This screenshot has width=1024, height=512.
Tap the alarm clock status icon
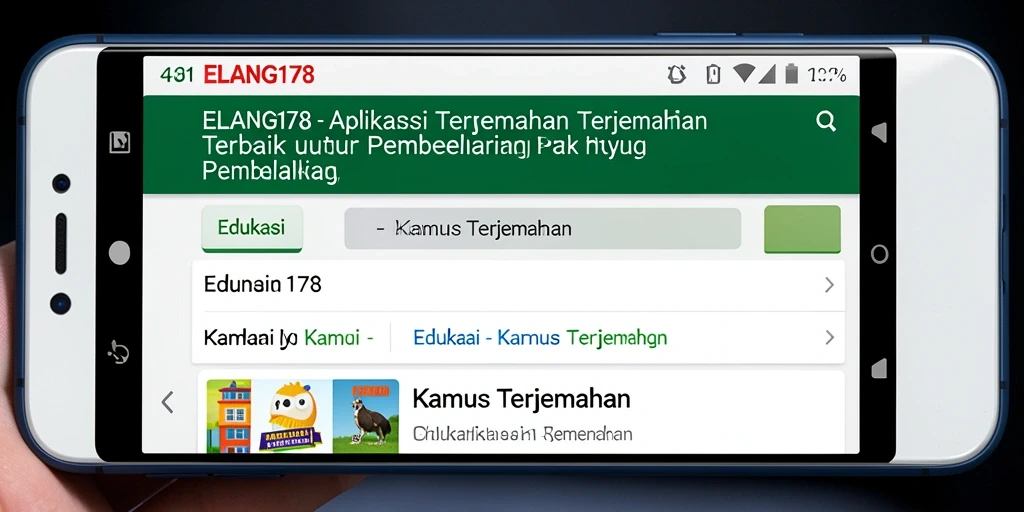point(677,74)
